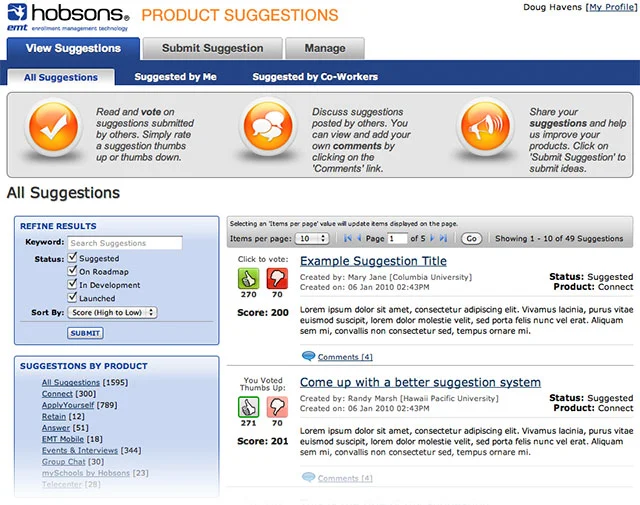Click the orange speech bubbles discuss icon

268,126
